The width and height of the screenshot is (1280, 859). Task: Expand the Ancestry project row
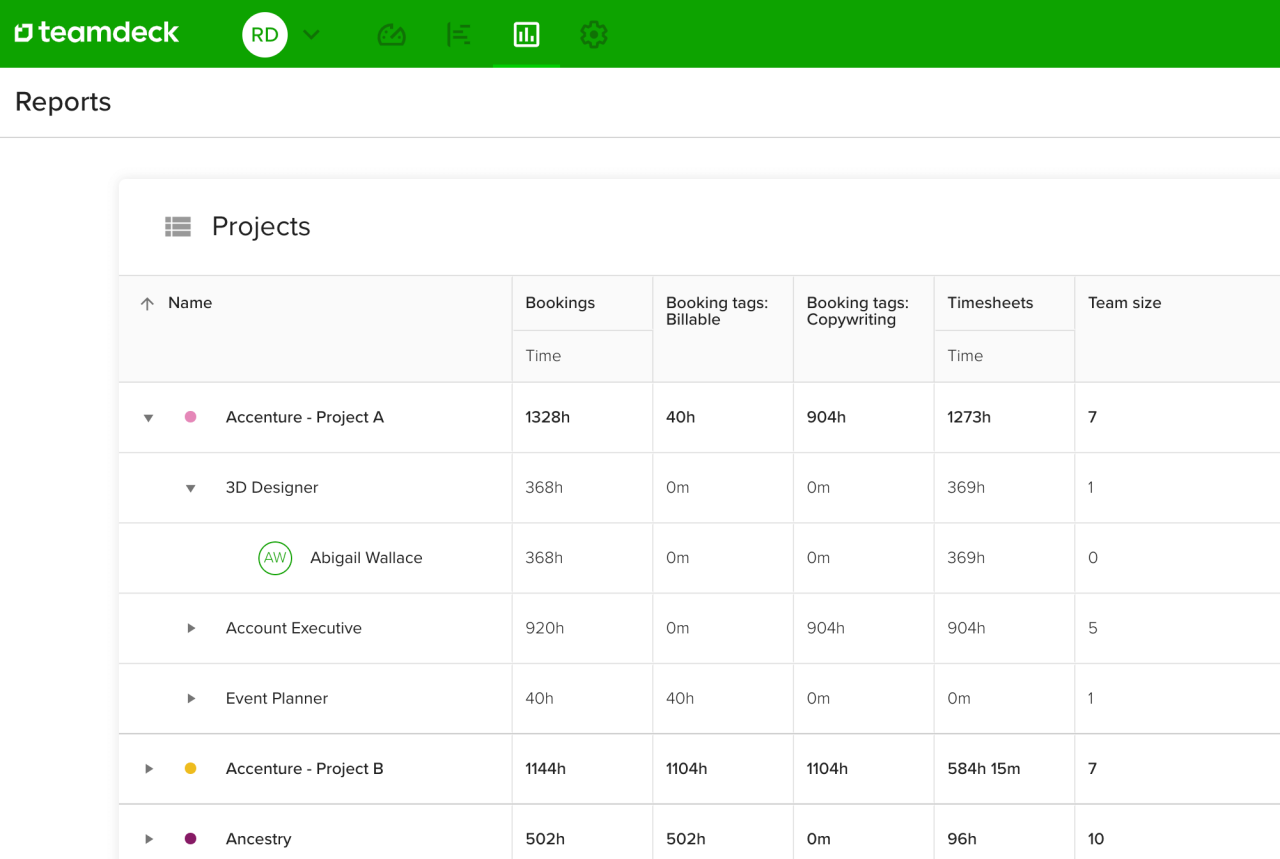point(148,839)
